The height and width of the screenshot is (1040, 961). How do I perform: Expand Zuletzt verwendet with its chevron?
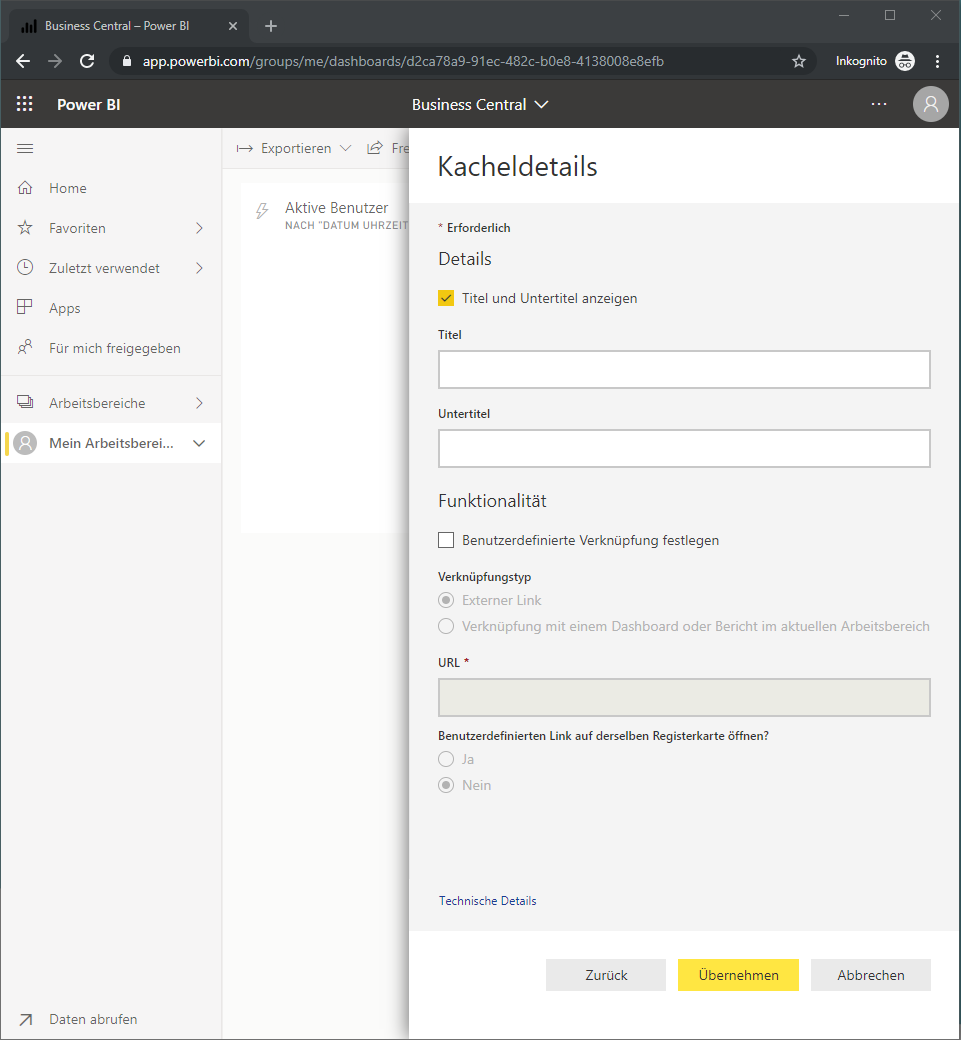(x=199, y=268)
